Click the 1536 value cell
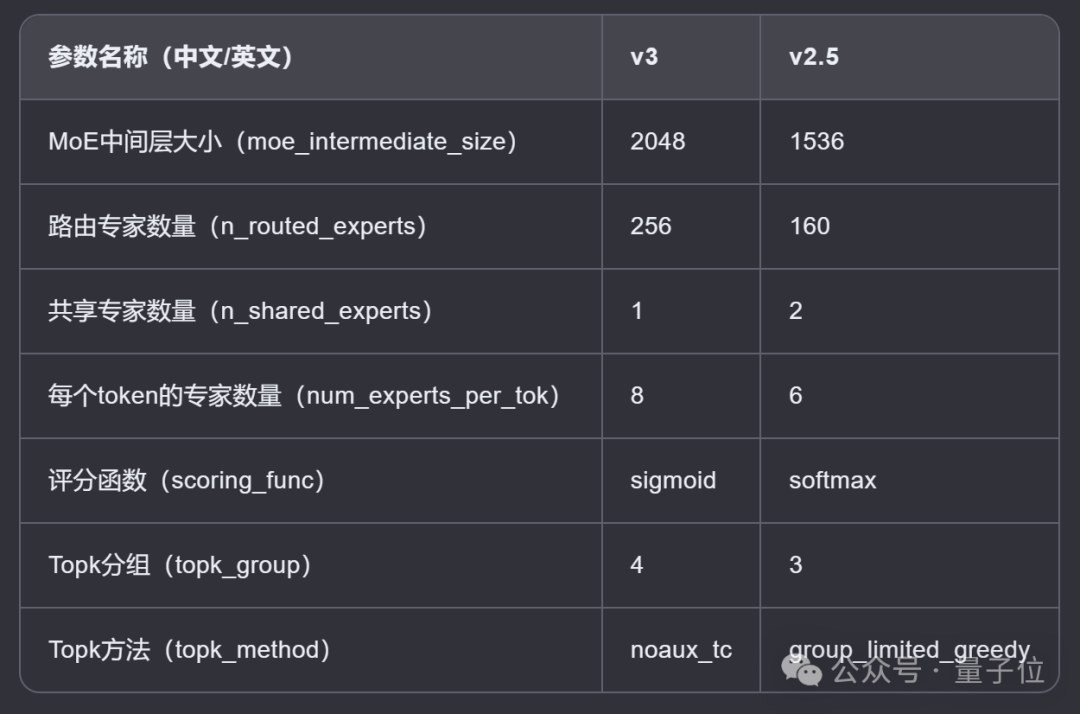The image size is (1080, 714). point(816,142)
